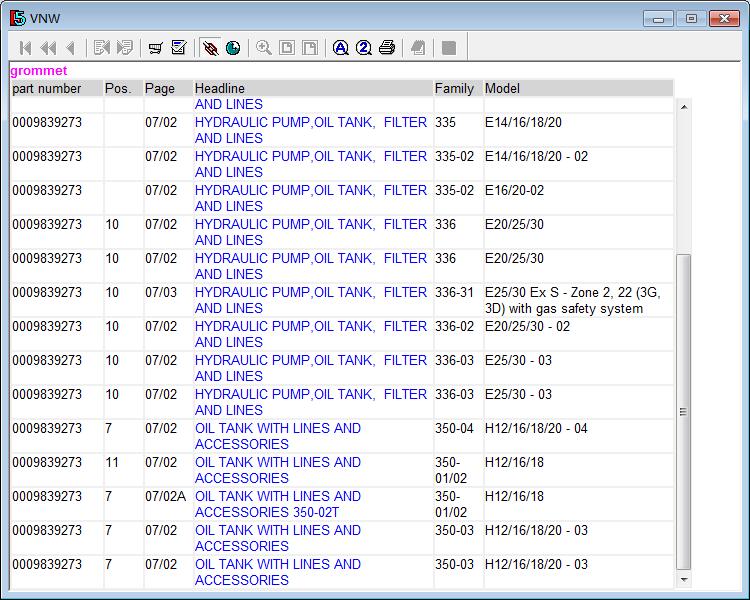The height and width of the screenshot is (600, 750).
Task: Click previous document page icon with left arrow
Action: [102, 48]
